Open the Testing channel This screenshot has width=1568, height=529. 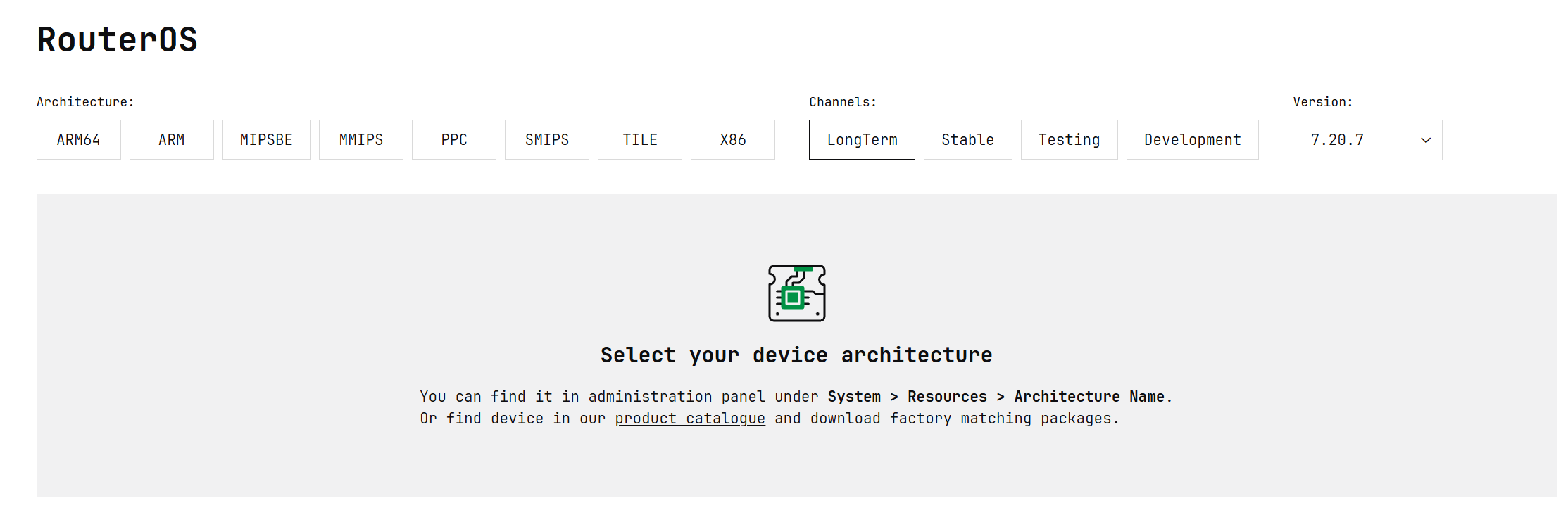[x=1069, y=140]
